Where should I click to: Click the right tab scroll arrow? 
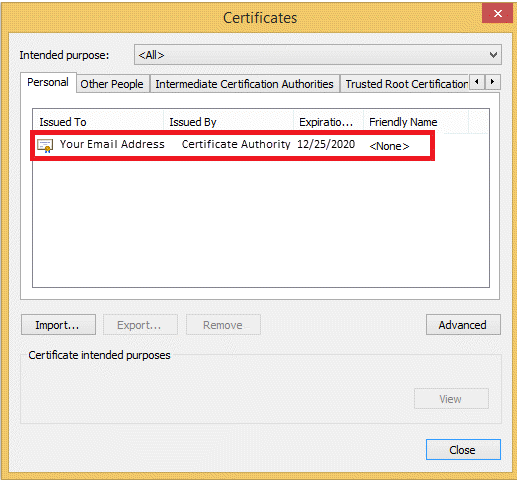click(492, 82)
